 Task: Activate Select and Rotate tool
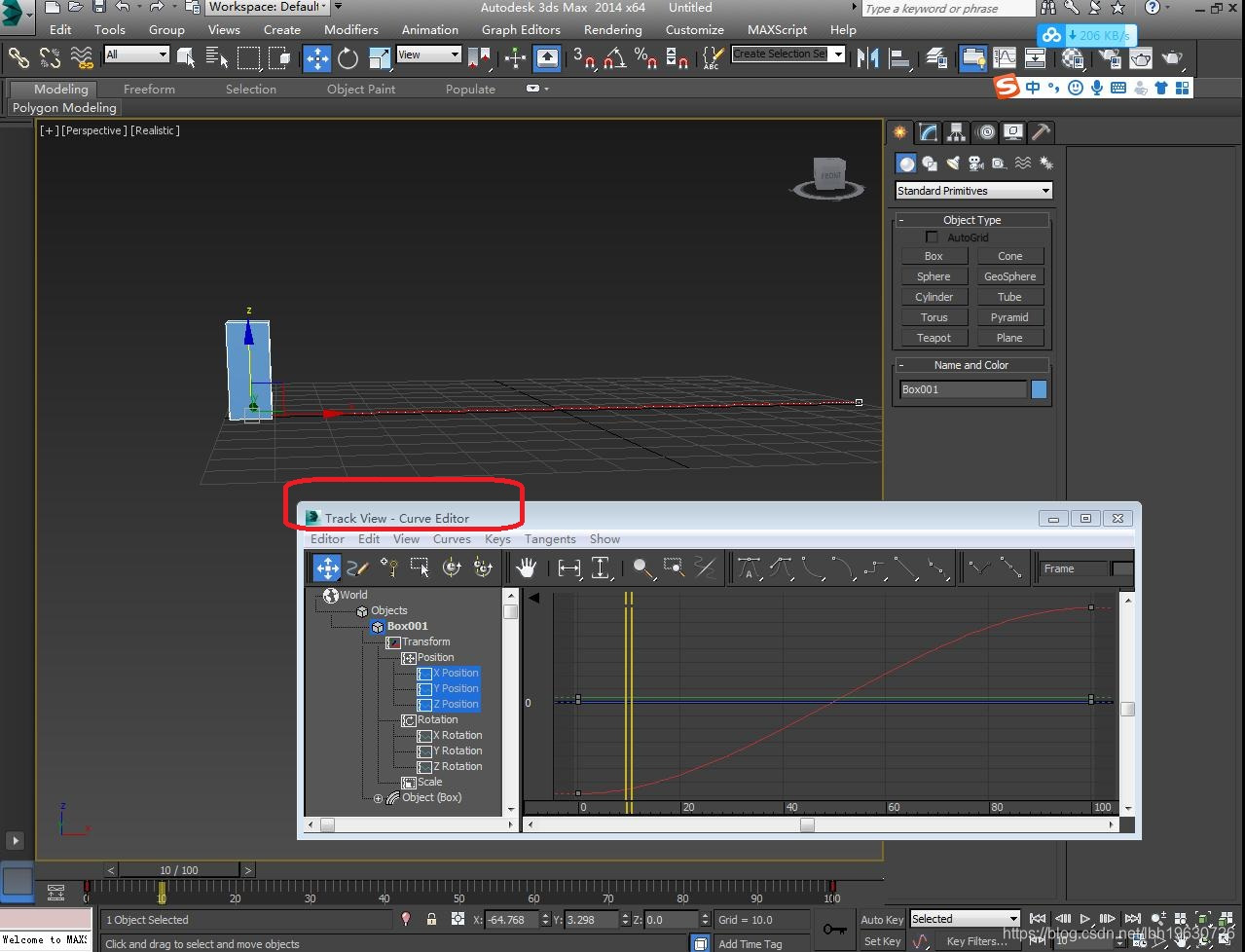(x=348, y=58)
